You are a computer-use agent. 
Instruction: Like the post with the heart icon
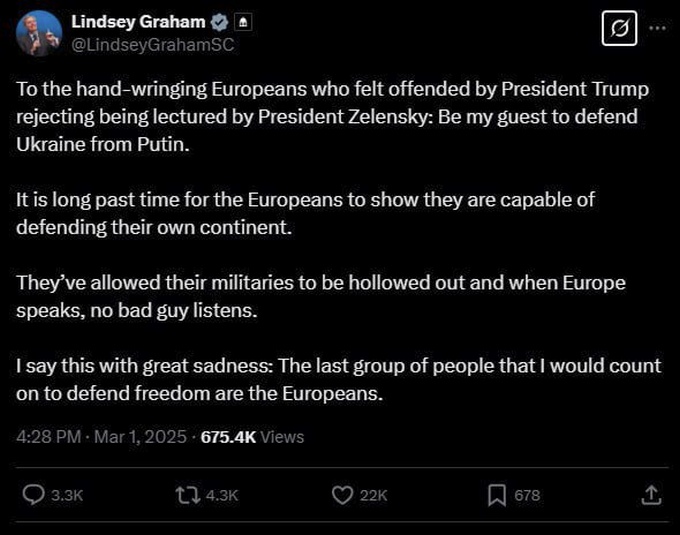tap(343, 495)
